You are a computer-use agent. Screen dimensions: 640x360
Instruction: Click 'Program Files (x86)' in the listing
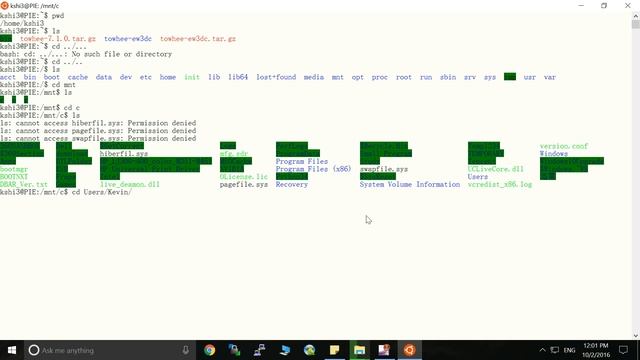(313, 169)
